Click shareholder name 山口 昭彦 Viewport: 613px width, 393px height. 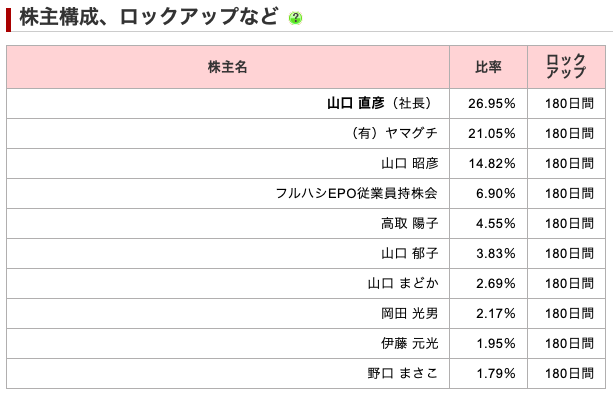(x=410, y=163)
